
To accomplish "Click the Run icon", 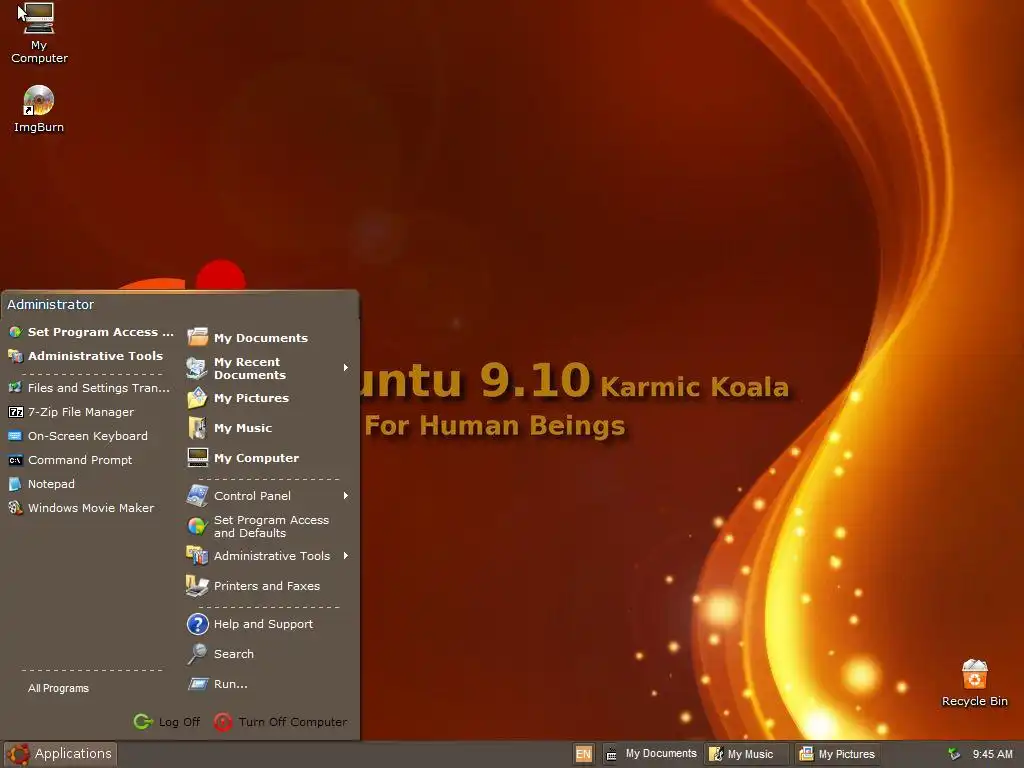I will coord(197,684).
